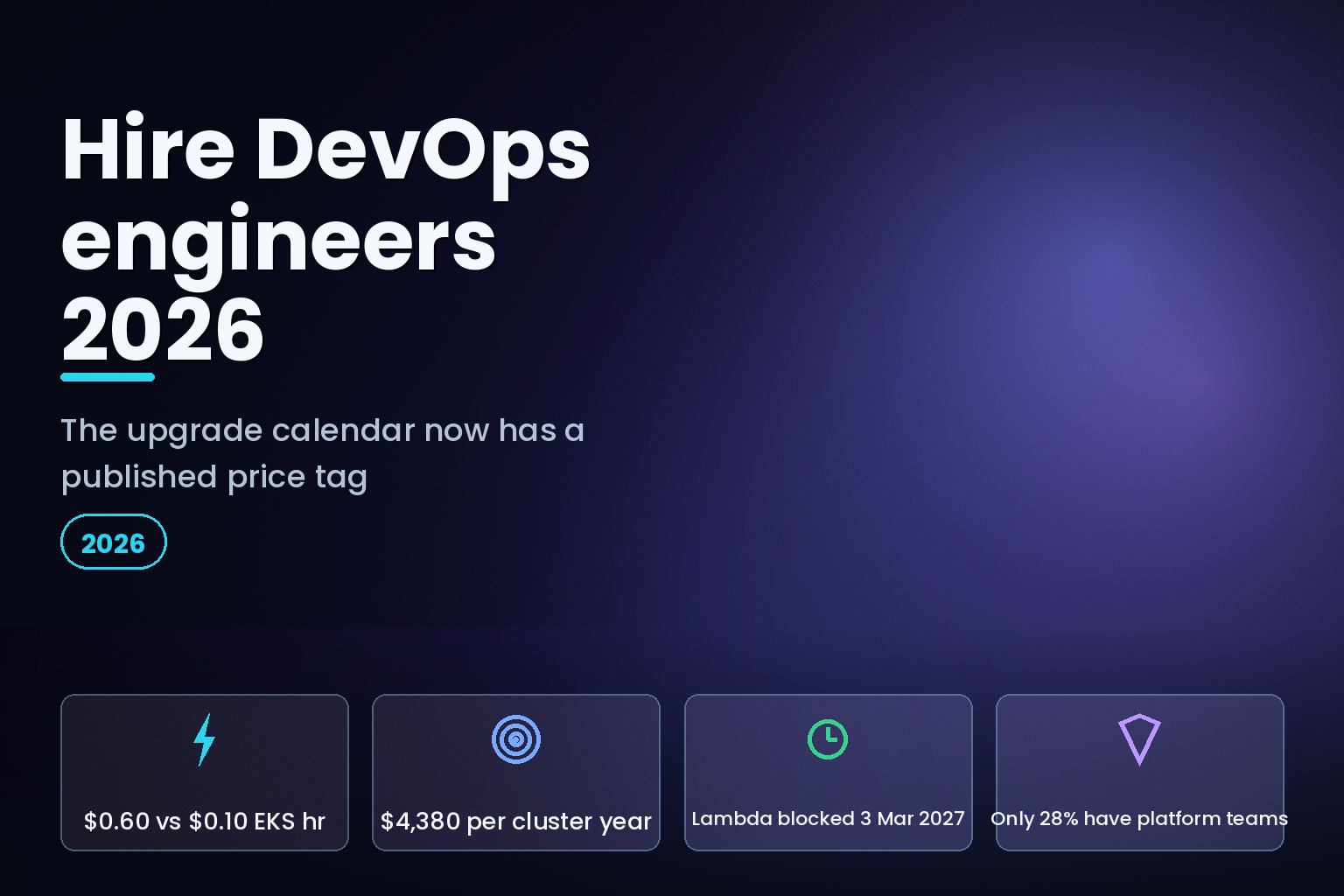
Task: Click the cyan lightning bolt icon
Action: pos(204,739)
